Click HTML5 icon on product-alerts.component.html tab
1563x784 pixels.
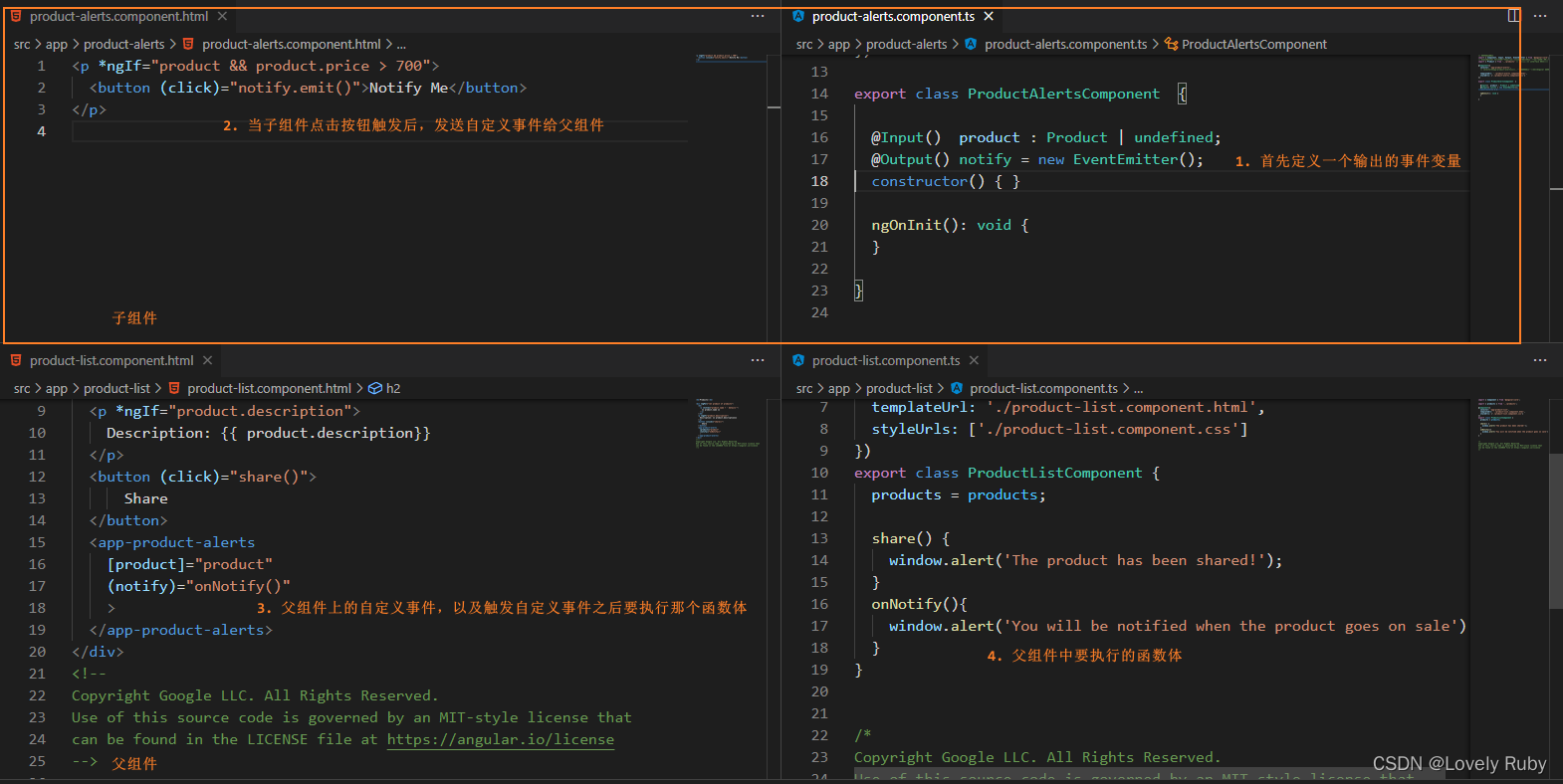tap(16, 17)
